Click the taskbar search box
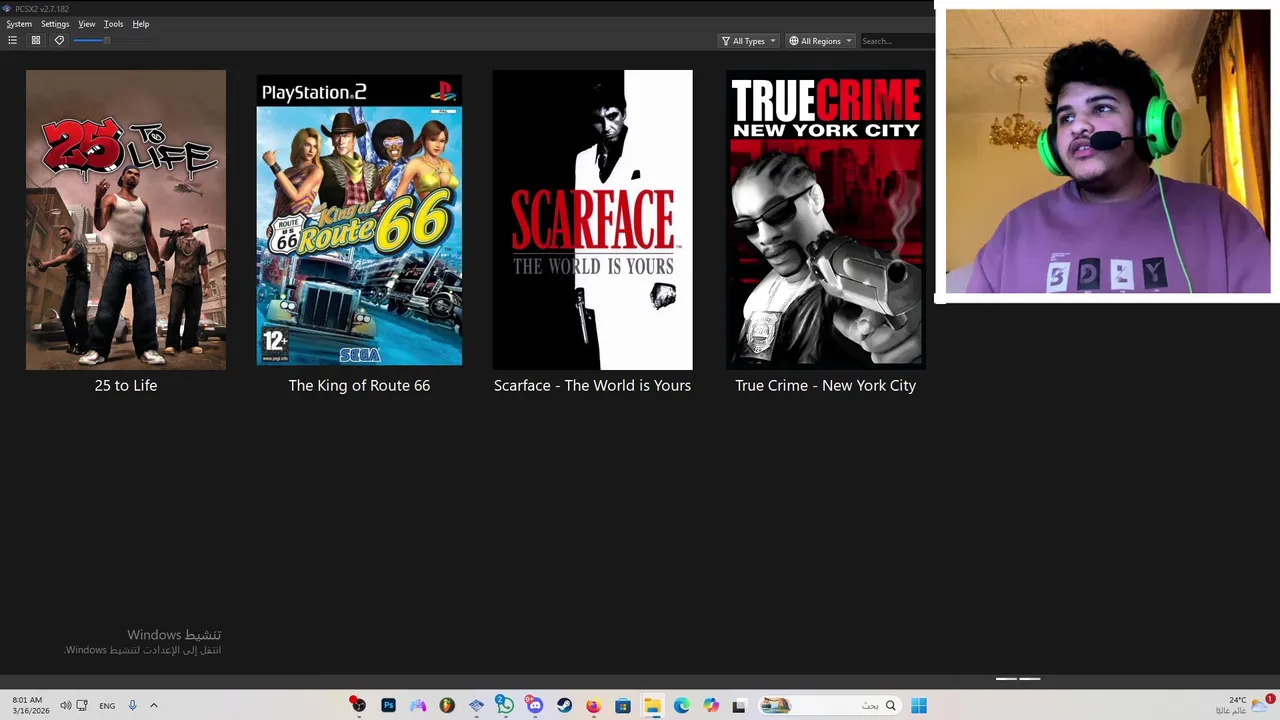 tap(830, 706)
